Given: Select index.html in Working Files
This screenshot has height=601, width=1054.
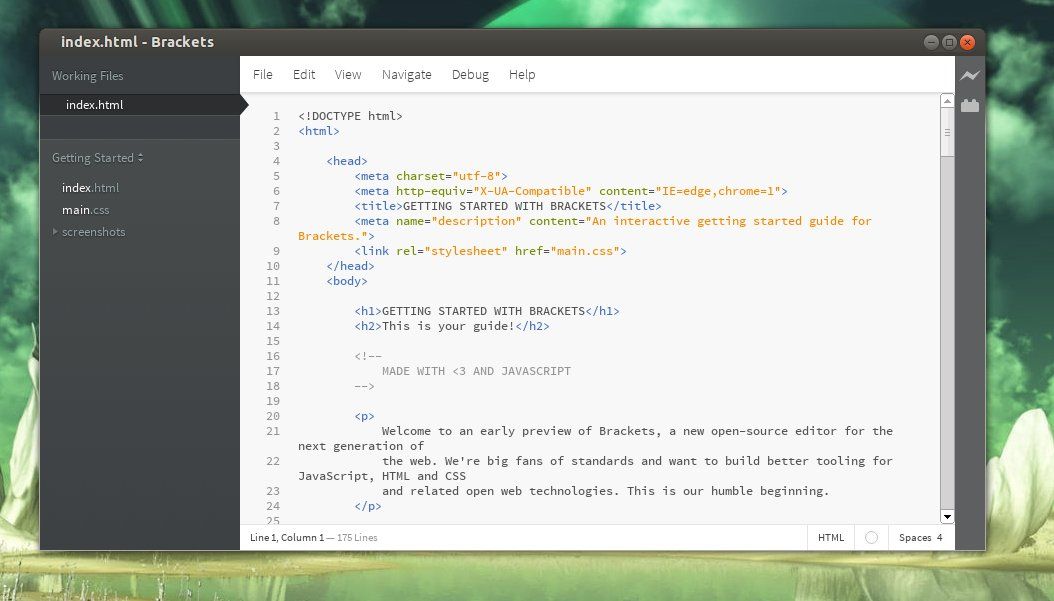Looking at the screenshot, I should point(140,105).
